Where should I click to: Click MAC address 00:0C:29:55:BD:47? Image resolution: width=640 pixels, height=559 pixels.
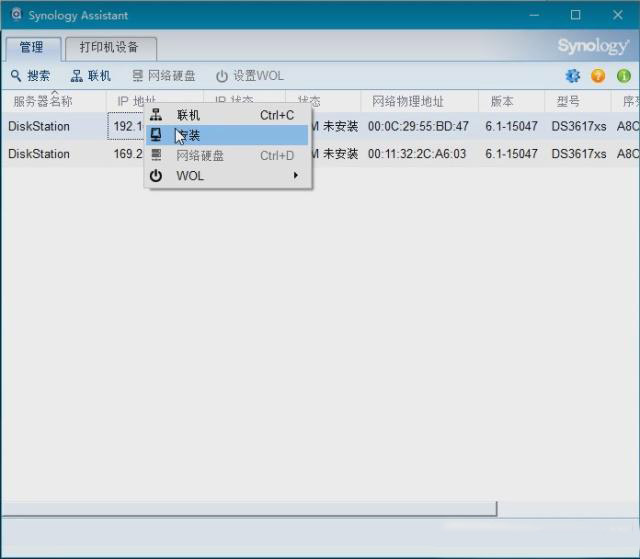pos(418,126)
